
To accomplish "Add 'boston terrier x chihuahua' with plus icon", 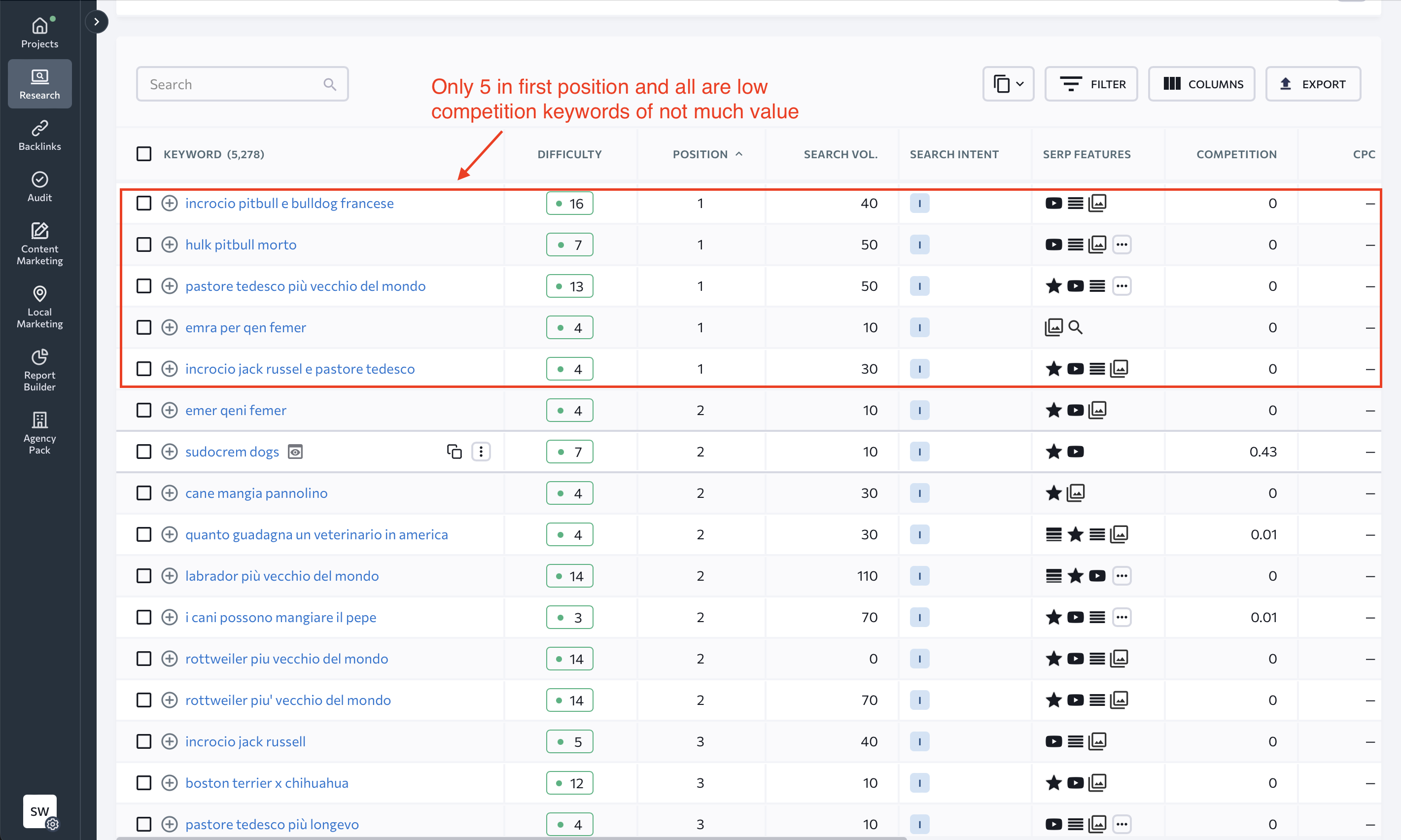I will pos(169,783).
